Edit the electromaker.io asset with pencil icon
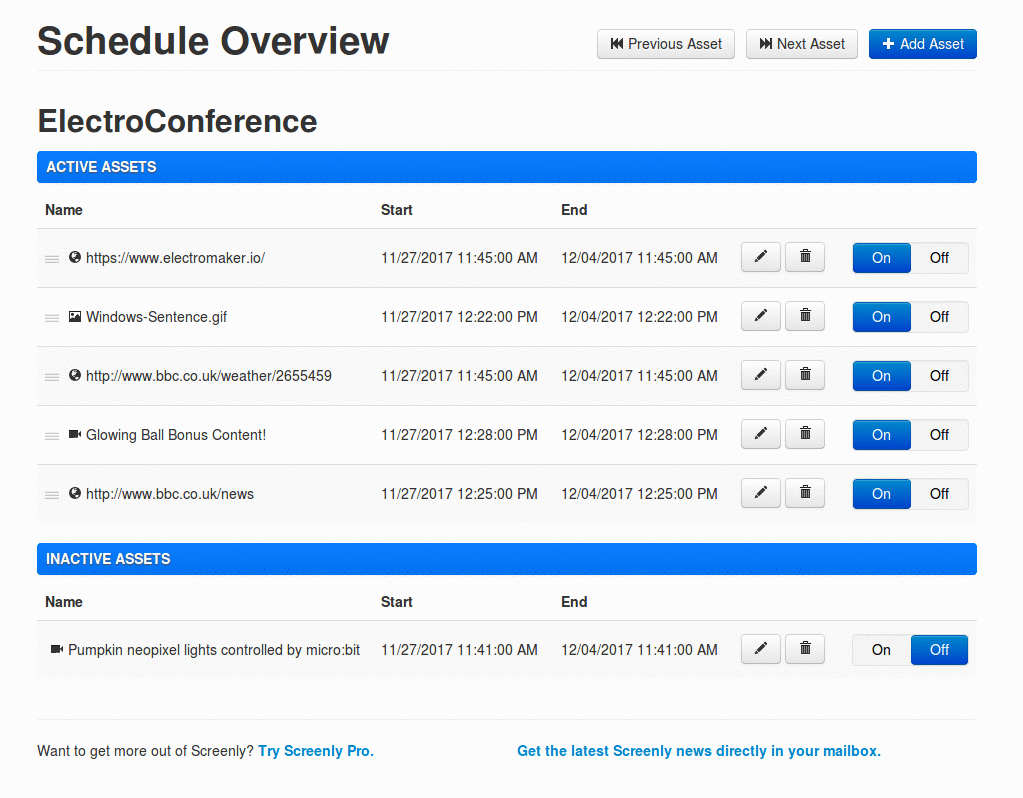The height and width of the screenshot is (798, 1023). click(x=760, y=258)
